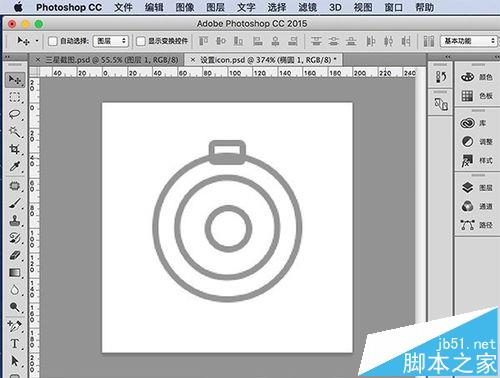Image resolution: width=500 pixels, height=378 pixels.
Task: Collapse the toolbox with its double-arrow
Action: click(7, 57)
